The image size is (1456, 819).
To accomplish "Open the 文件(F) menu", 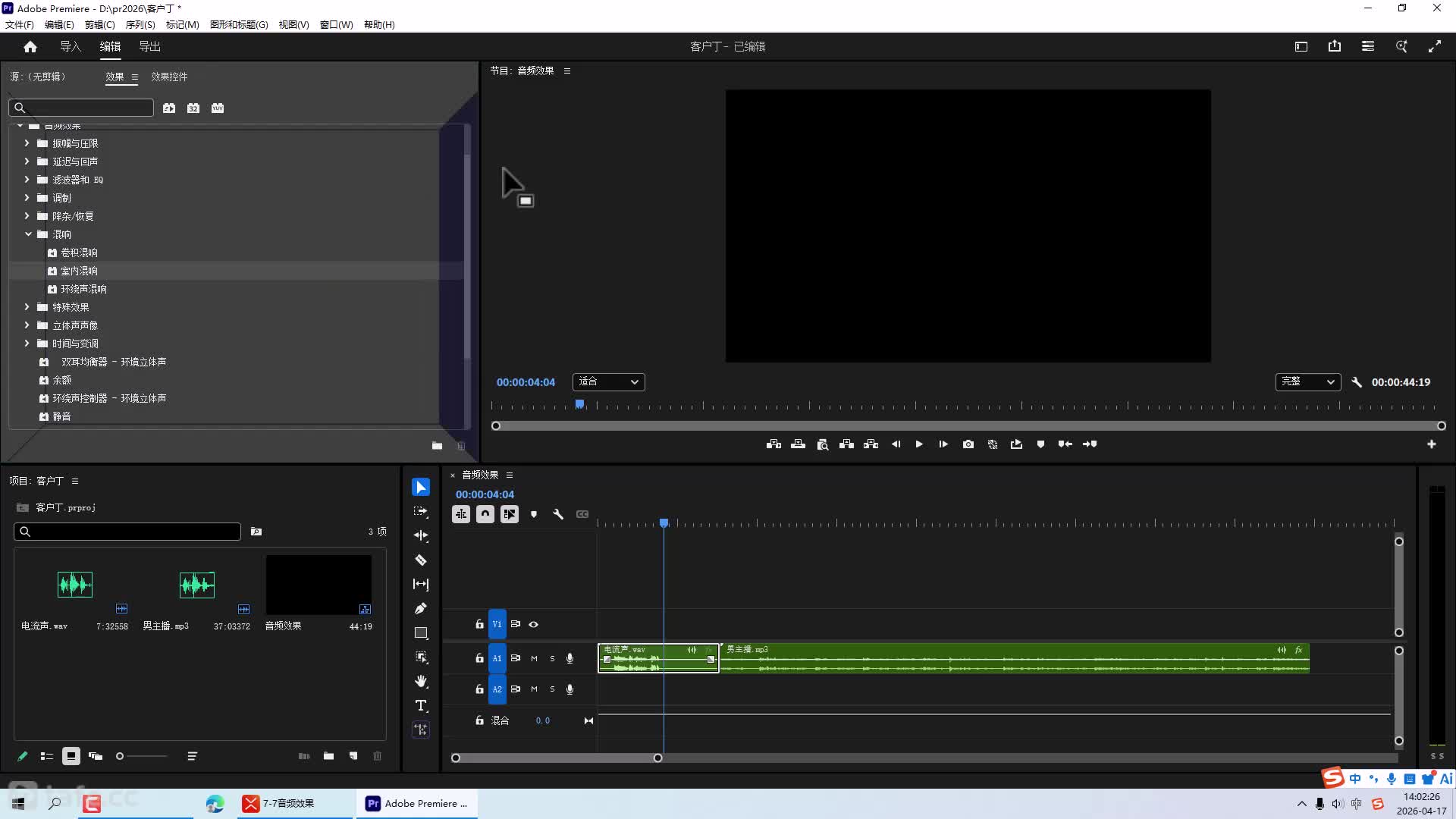I will point(20,25).
